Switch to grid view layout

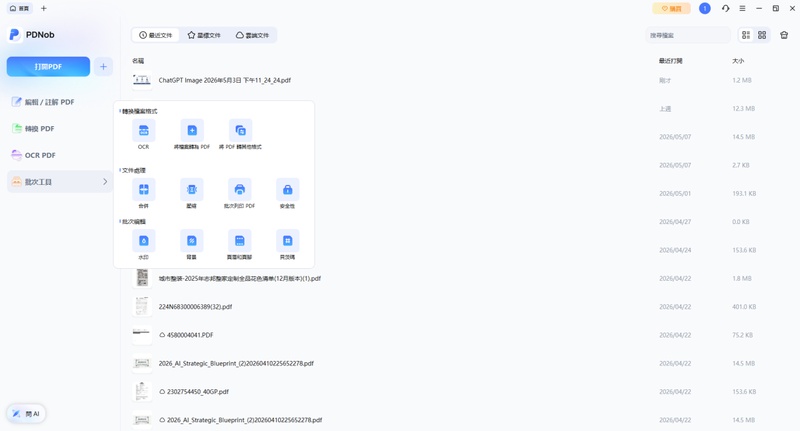point(762,35)
